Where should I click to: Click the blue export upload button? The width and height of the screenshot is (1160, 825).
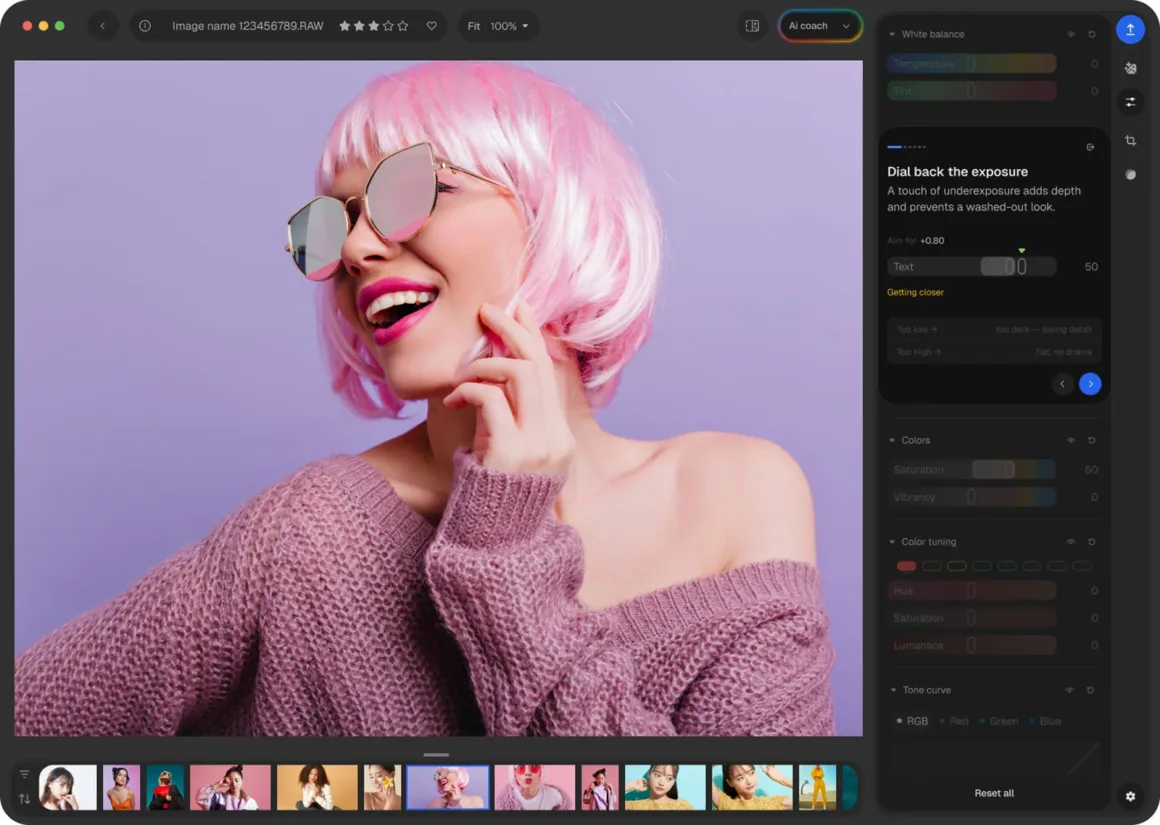pos(1130,30)
